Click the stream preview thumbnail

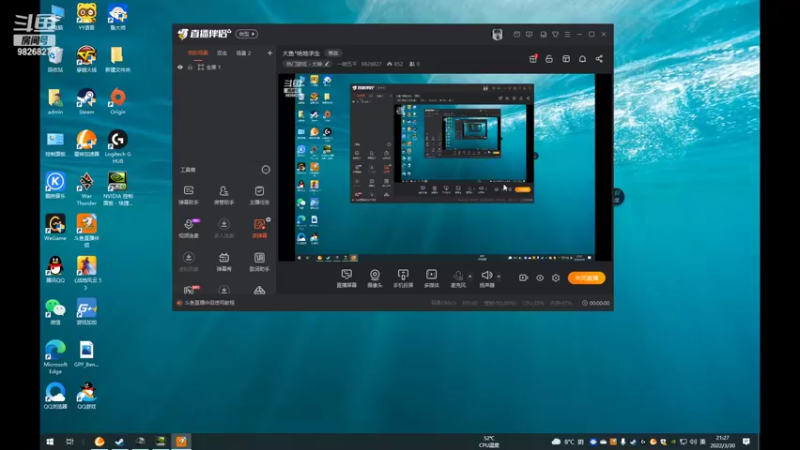[445, 168]
